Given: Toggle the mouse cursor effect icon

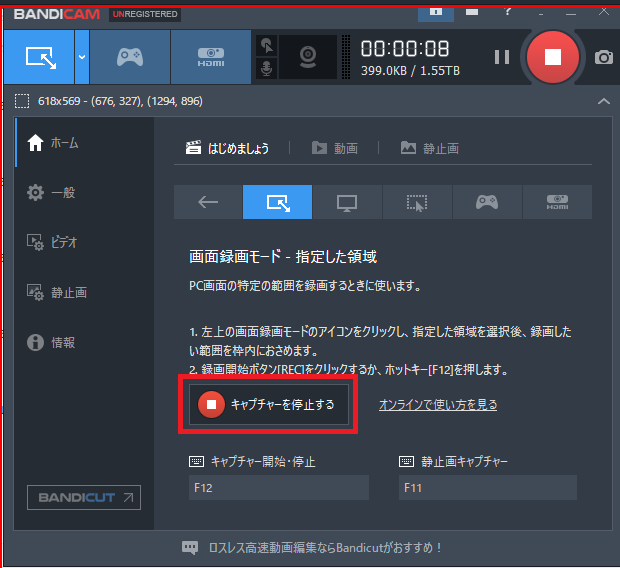Looking at the screenshot, I should [267, 45].
